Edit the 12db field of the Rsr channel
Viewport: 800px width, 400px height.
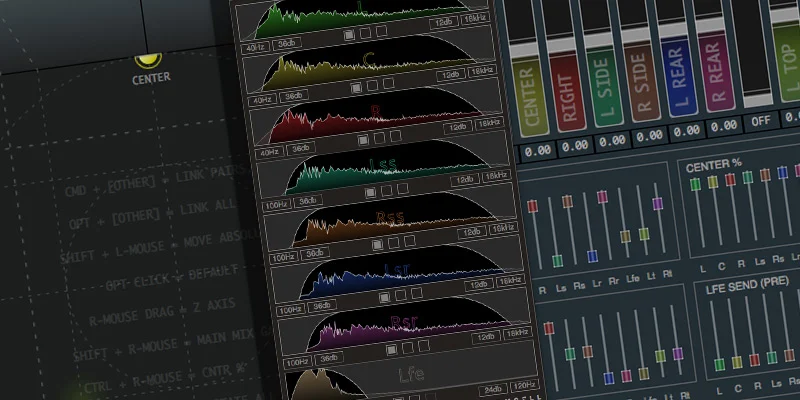coord(486,337)
